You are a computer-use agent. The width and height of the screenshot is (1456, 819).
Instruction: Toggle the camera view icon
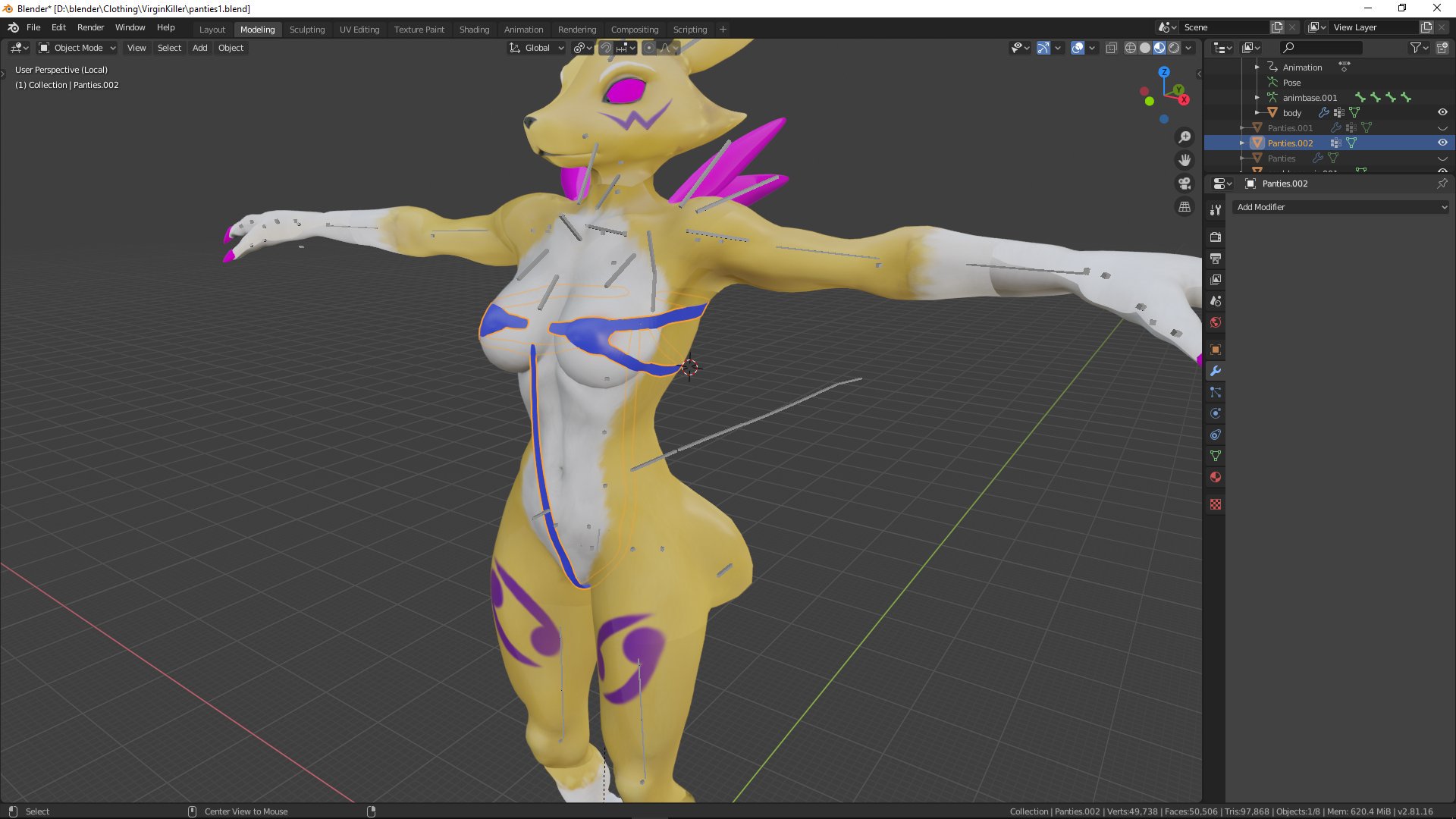pyautogui.click(x=1184, y=184)
